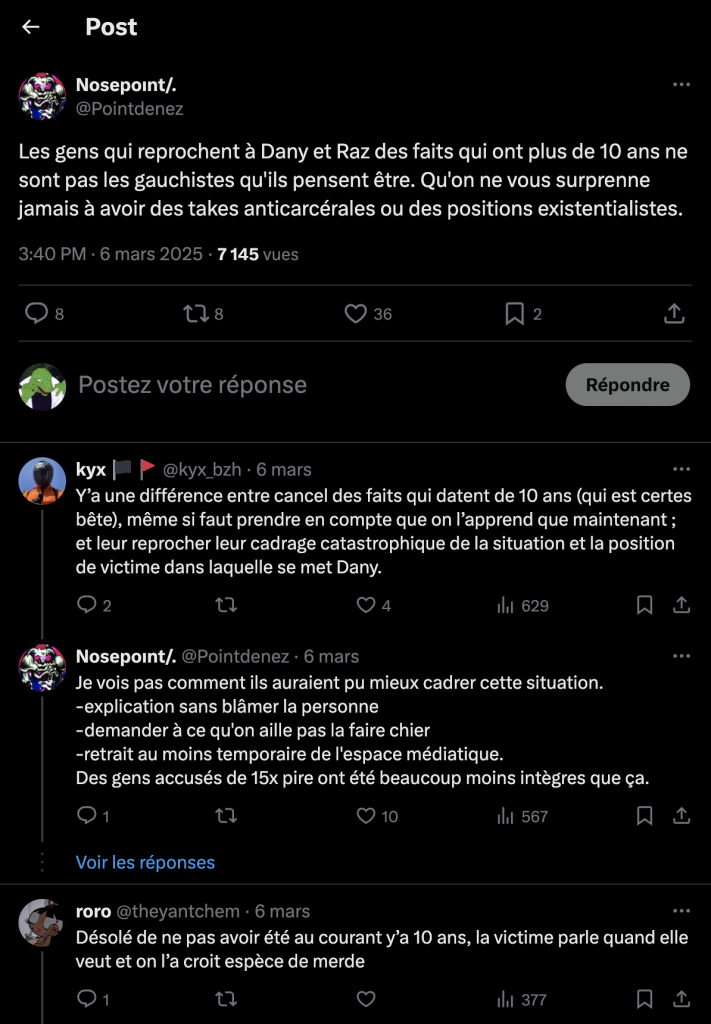Like the main post with 36 likes
Viewport: 711px width, 1024px height.
tap(356, 314)
